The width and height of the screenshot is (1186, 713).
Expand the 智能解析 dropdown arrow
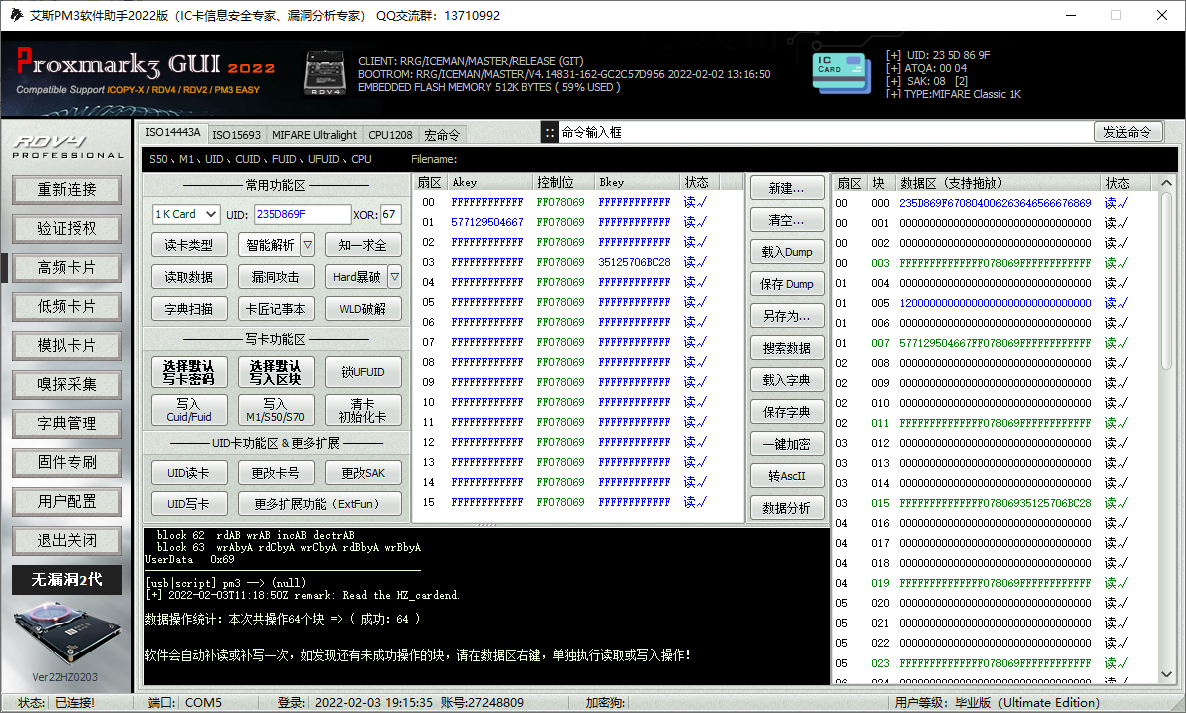pos(308,245)
